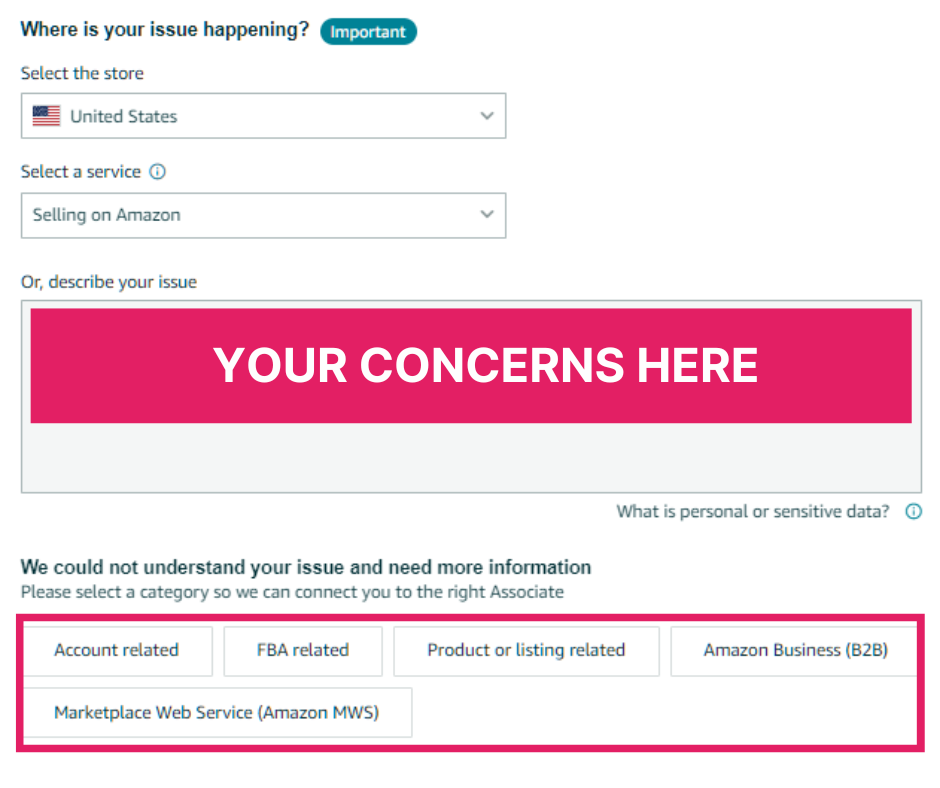Expand the country picker showing United States
The width and height of the screenshot is (940, 788).
click(263, 115)
